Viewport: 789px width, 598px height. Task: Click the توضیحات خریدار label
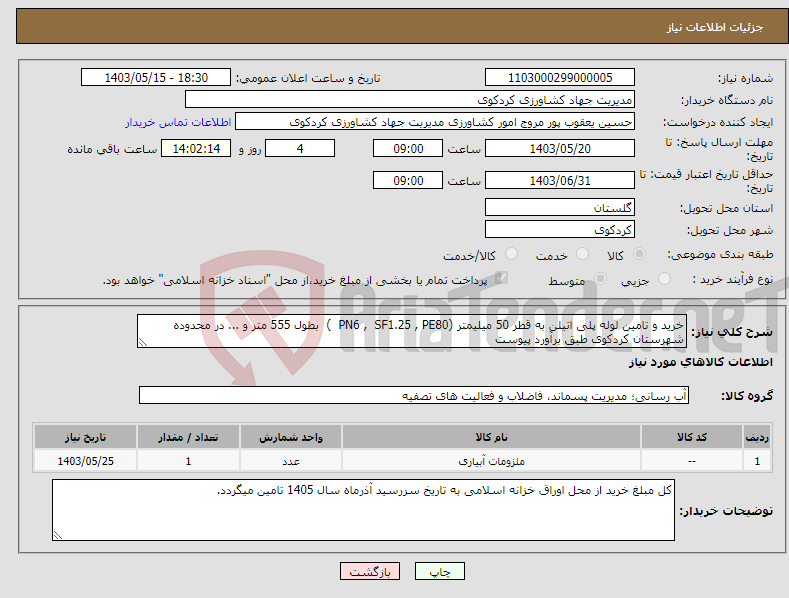click(x=726, y=511)
